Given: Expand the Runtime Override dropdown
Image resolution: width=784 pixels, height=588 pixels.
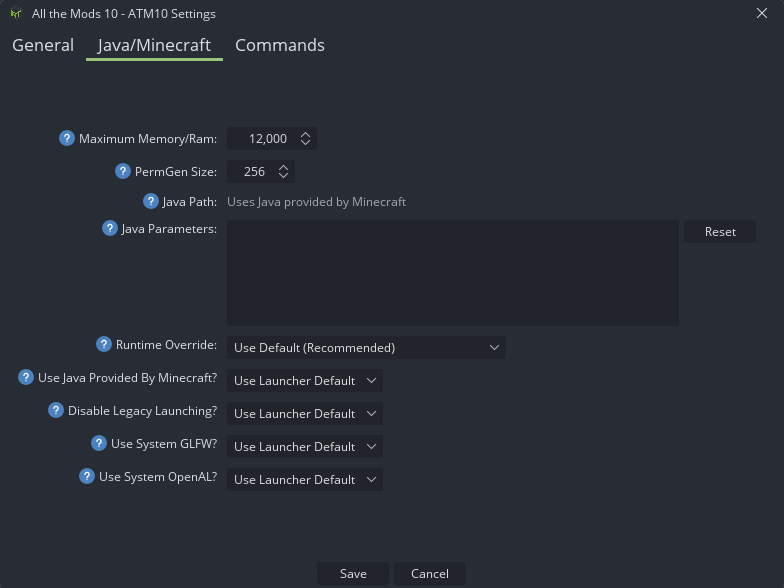Looking at the screenshot, I should pos(366,348).
